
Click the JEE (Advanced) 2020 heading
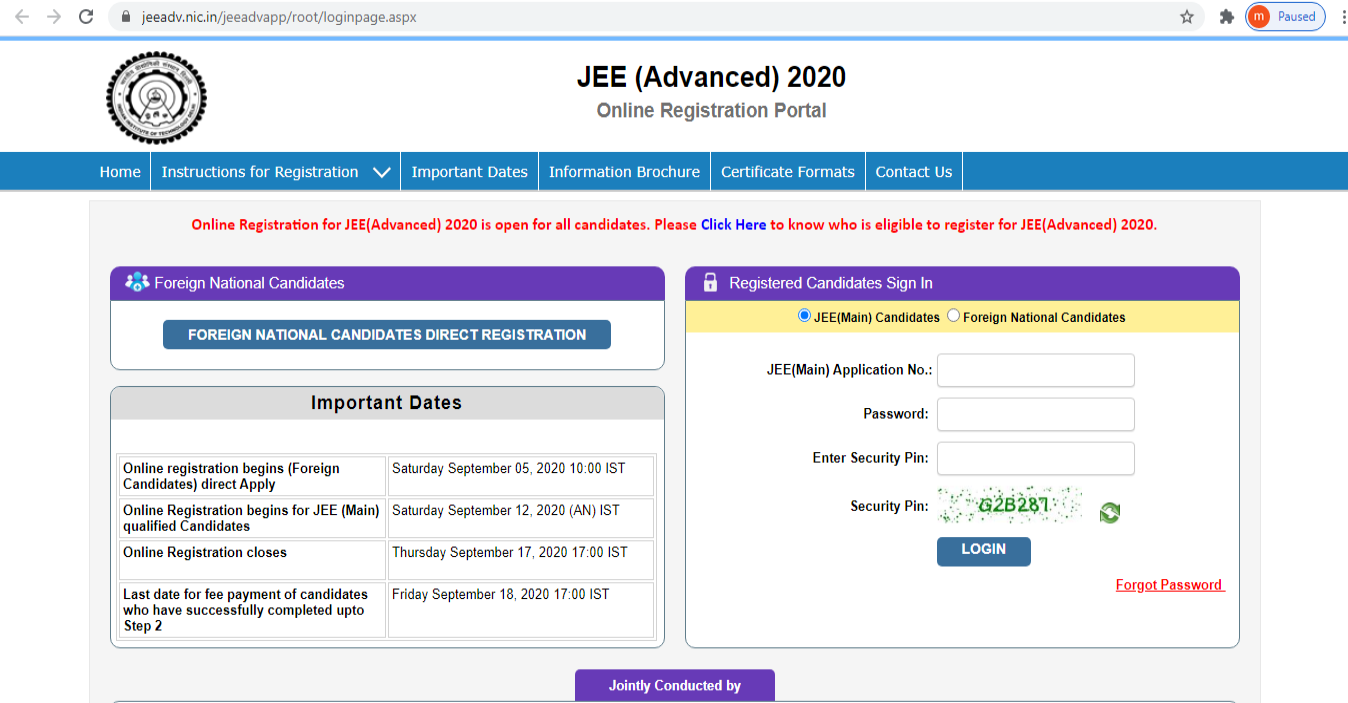click(x=711, y=77)
